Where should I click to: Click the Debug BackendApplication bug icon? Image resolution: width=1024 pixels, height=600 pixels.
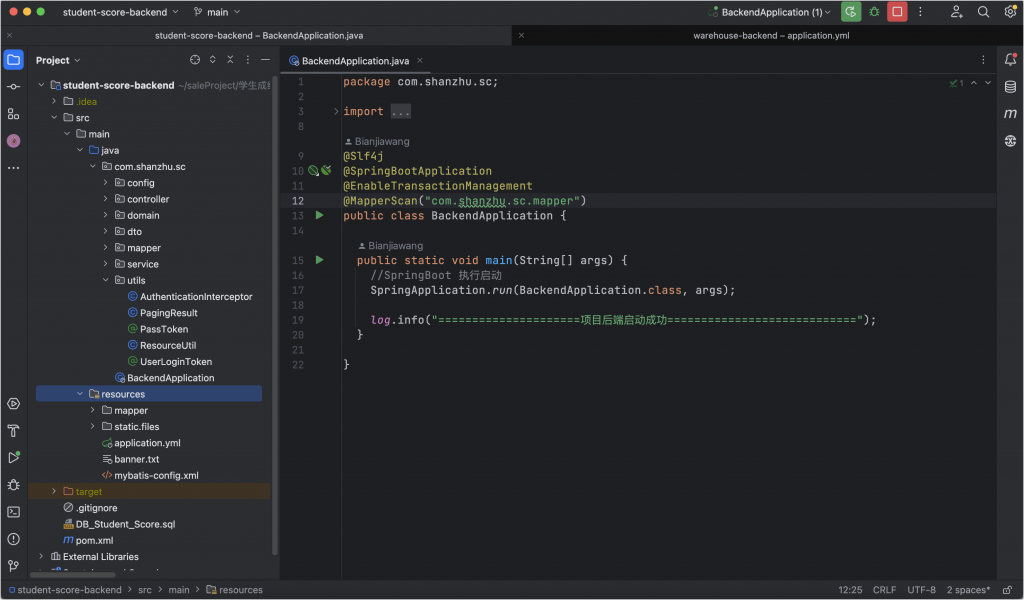(x=875, y=12)
